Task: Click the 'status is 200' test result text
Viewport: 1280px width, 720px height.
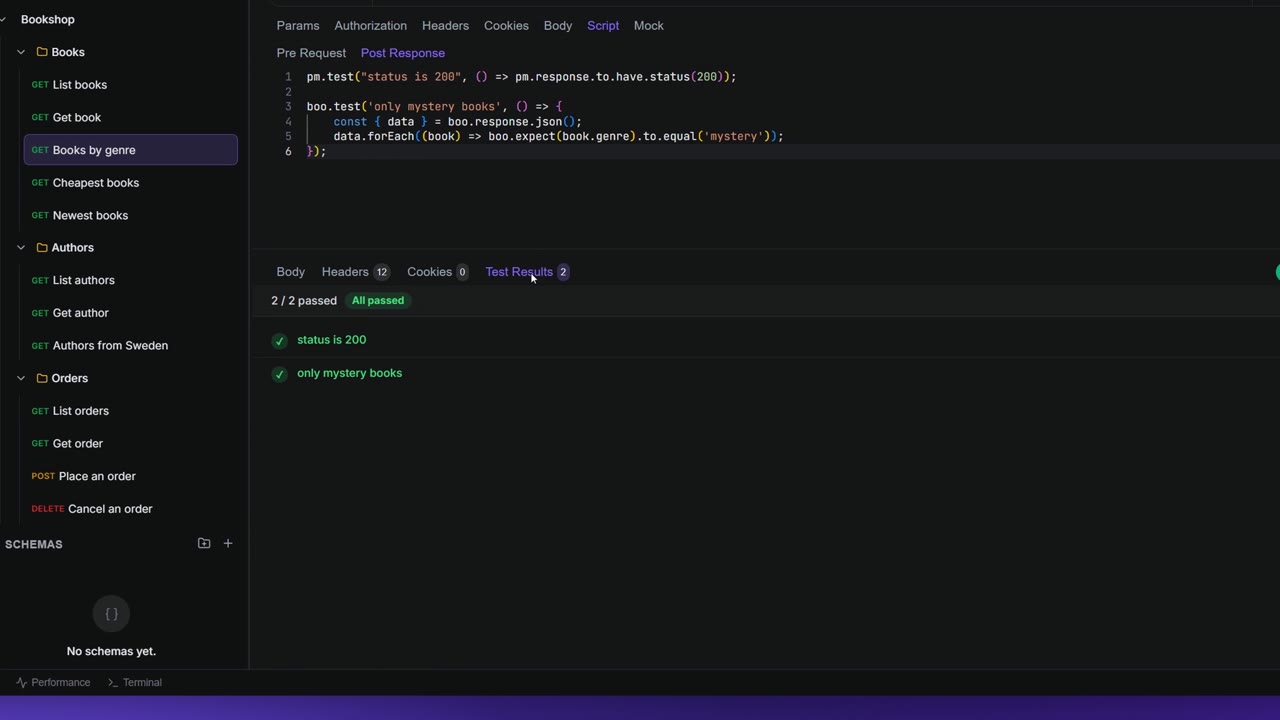Action: point(331,340)
